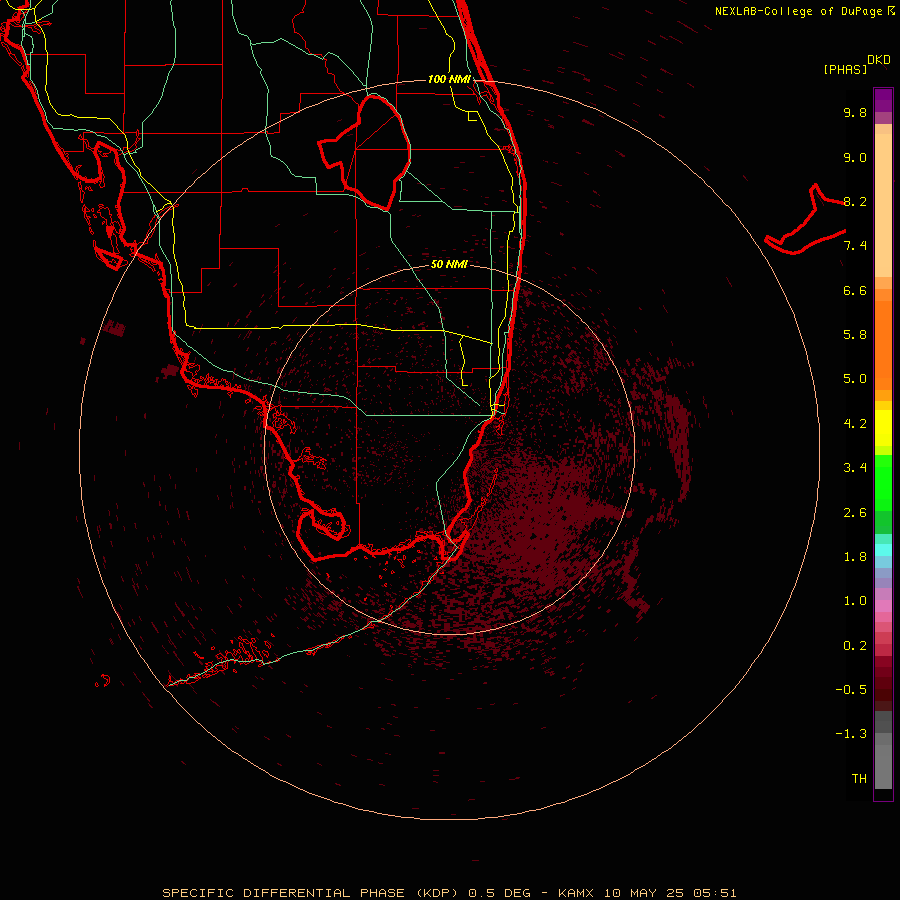Image resolution: width=900 pixels, height=900 pixels.
Task: Select the 3.4 legend value
Action: 855,468
